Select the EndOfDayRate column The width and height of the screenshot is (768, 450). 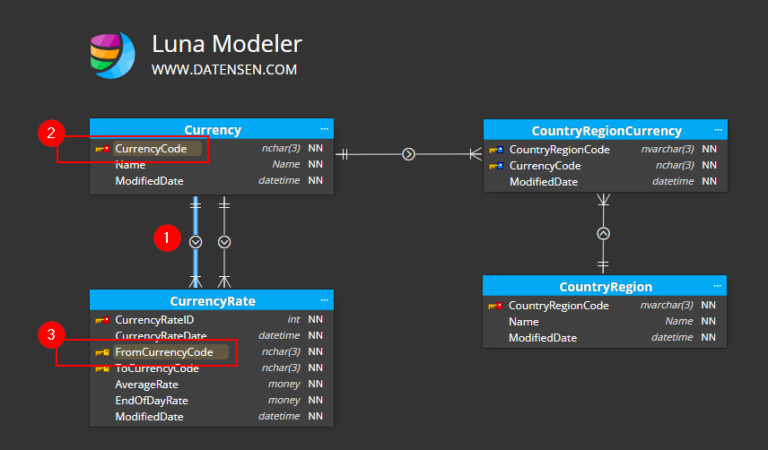[x=212, y=401]
